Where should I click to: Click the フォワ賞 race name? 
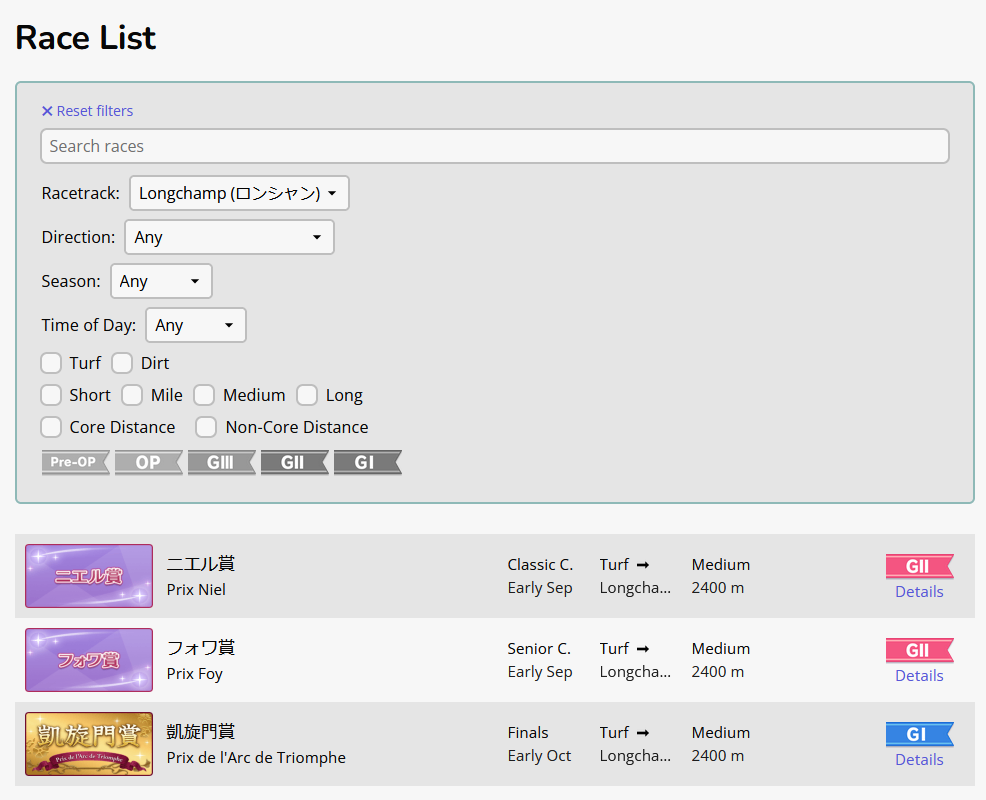click(x=201, y=647)
